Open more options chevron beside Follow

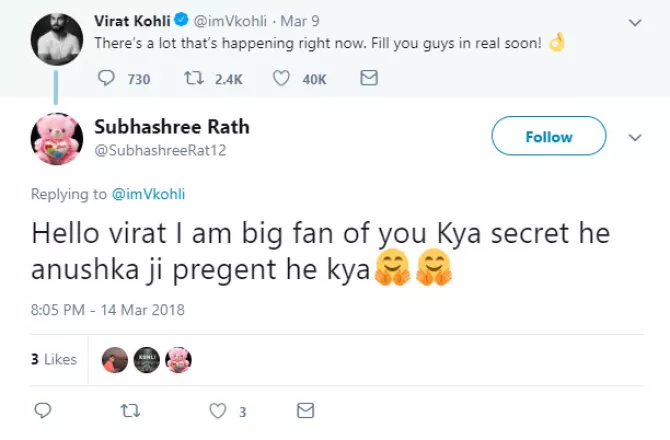click(633, 137)
